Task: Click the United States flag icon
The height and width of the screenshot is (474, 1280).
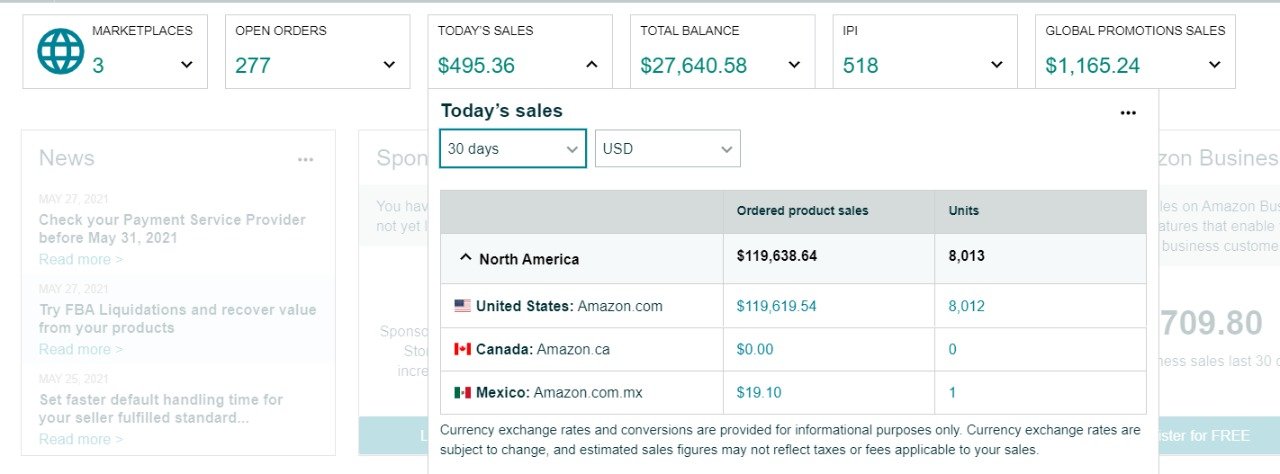Action: [462, 306]
